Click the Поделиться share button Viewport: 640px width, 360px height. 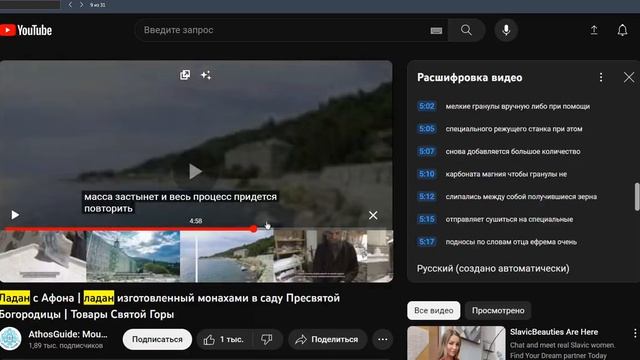[327, 339]
